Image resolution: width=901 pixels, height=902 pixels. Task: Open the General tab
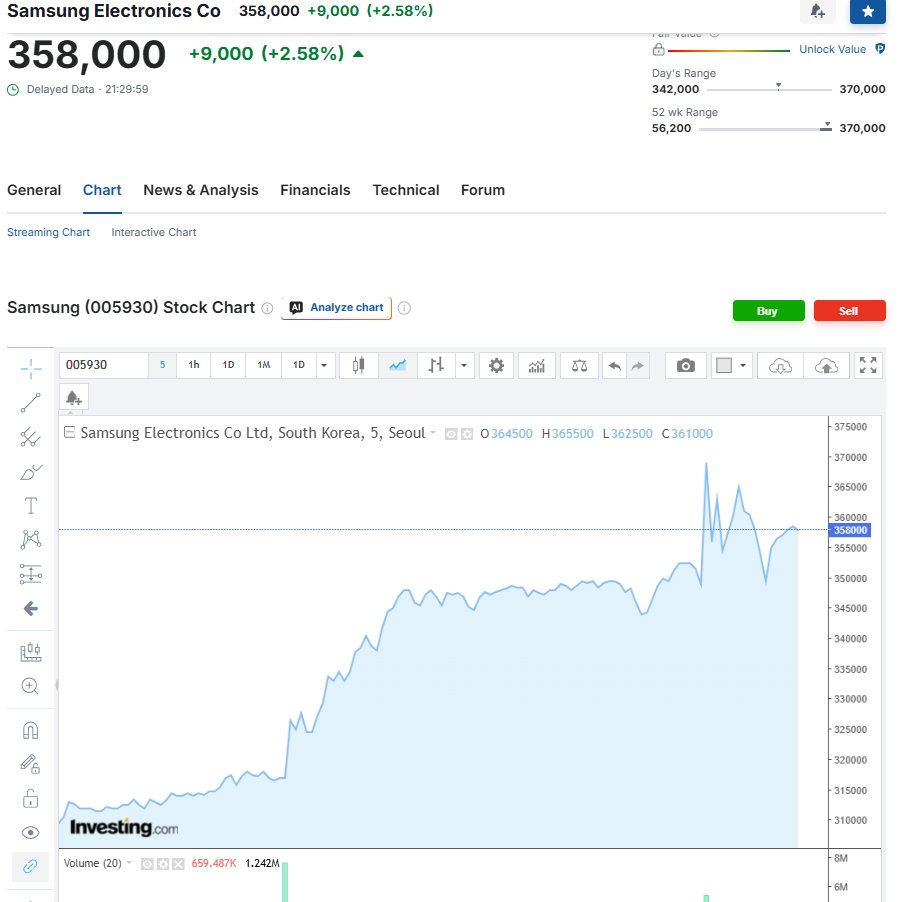pyautogui.click(x=34, y=190)
